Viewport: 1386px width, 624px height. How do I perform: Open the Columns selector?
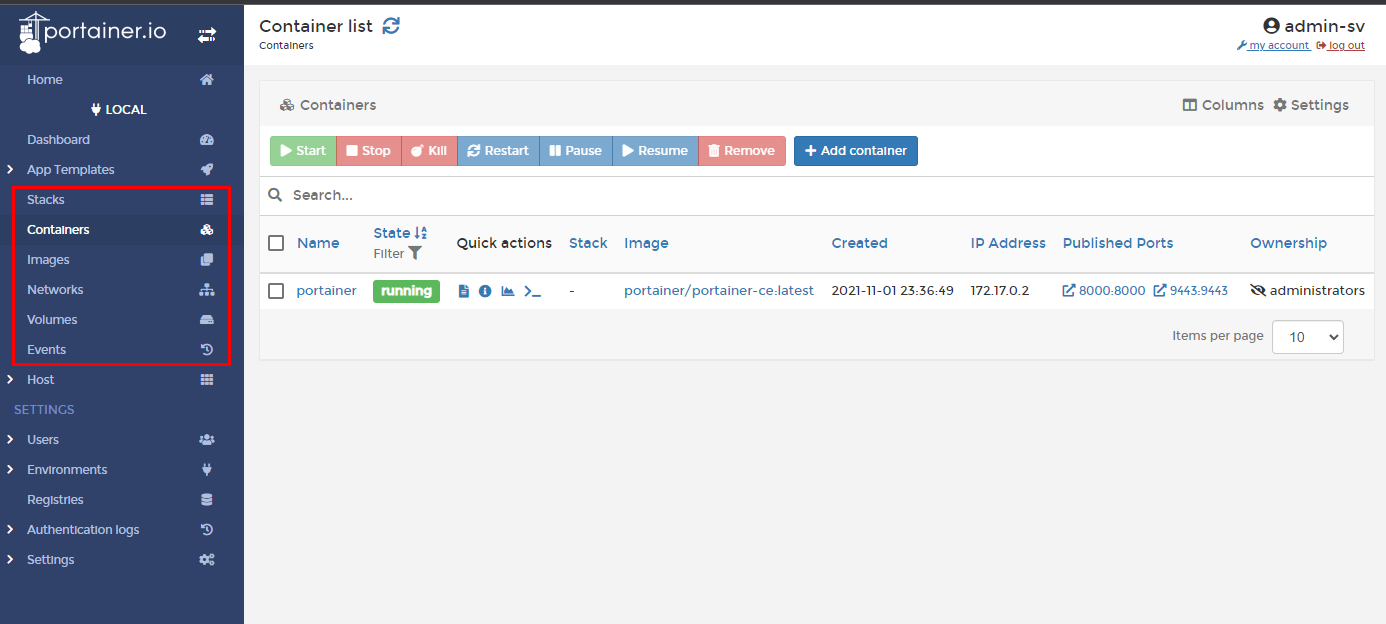(1223, 105)
